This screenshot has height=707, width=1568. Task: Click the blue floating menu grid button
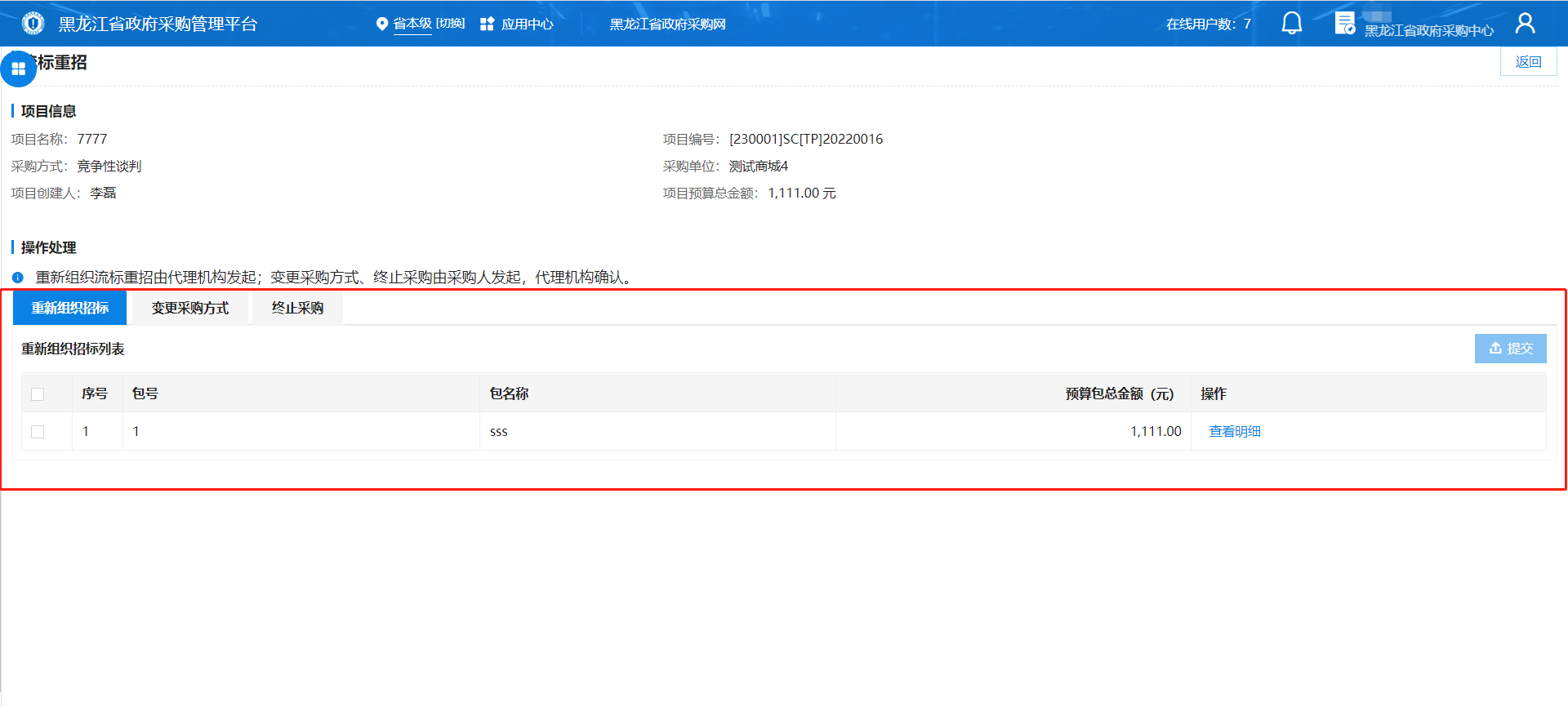[x=18, y=69]
